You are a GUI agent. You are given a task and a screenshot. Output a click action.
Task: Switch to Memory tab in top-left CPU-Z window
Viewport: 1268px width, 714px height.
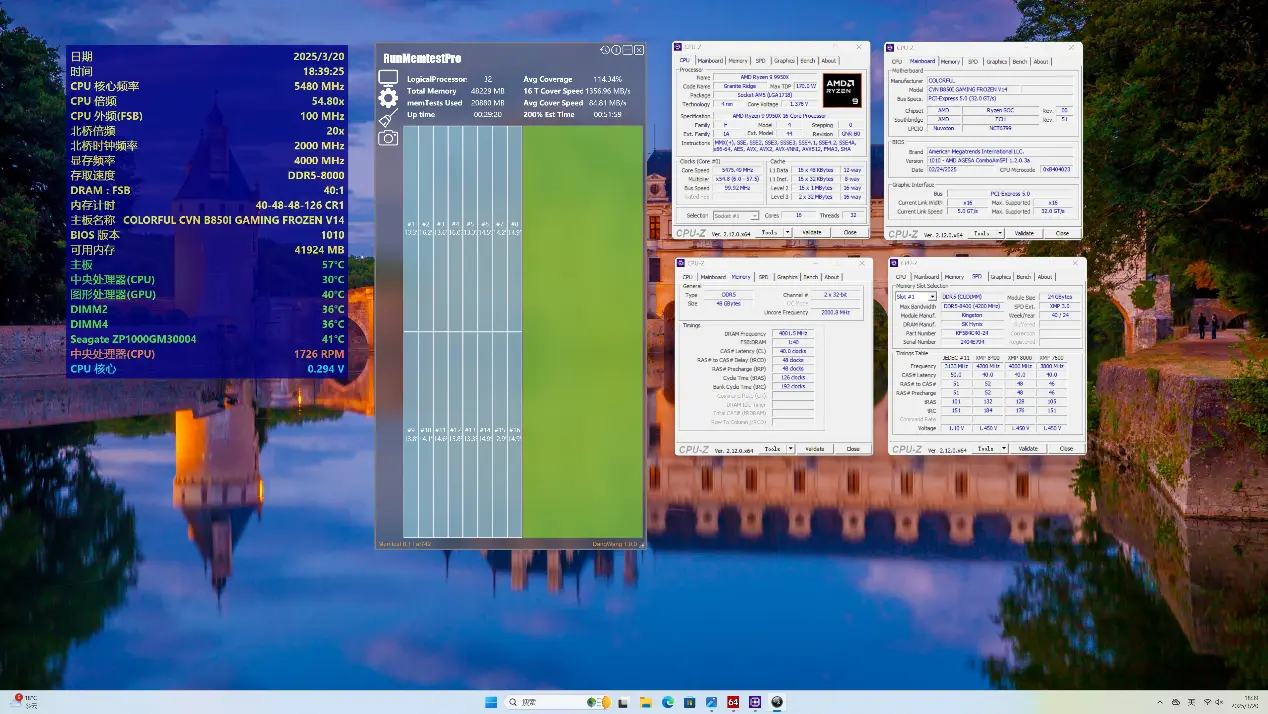click(738, 61)
